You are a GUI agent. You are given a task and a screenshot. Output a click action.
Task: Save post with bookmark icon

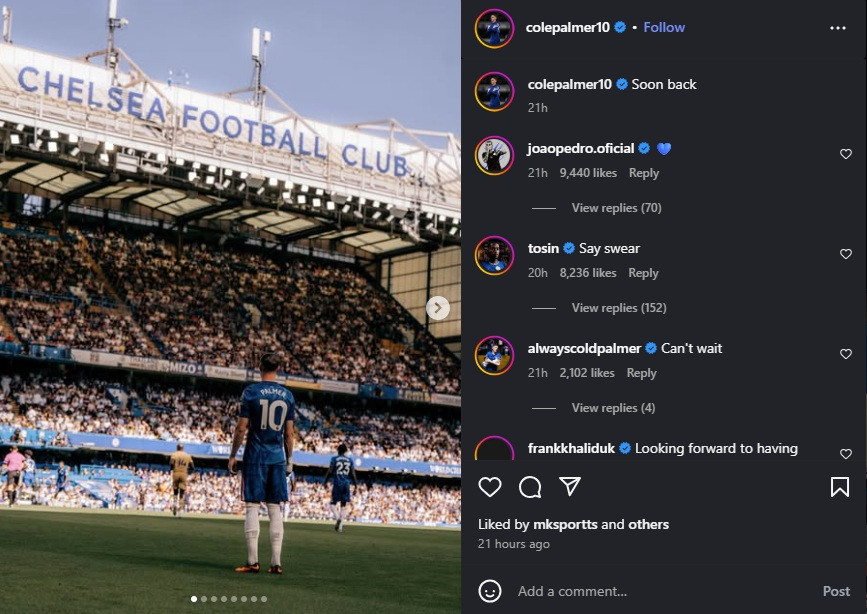pyautogui.click(x=839, y=487)
